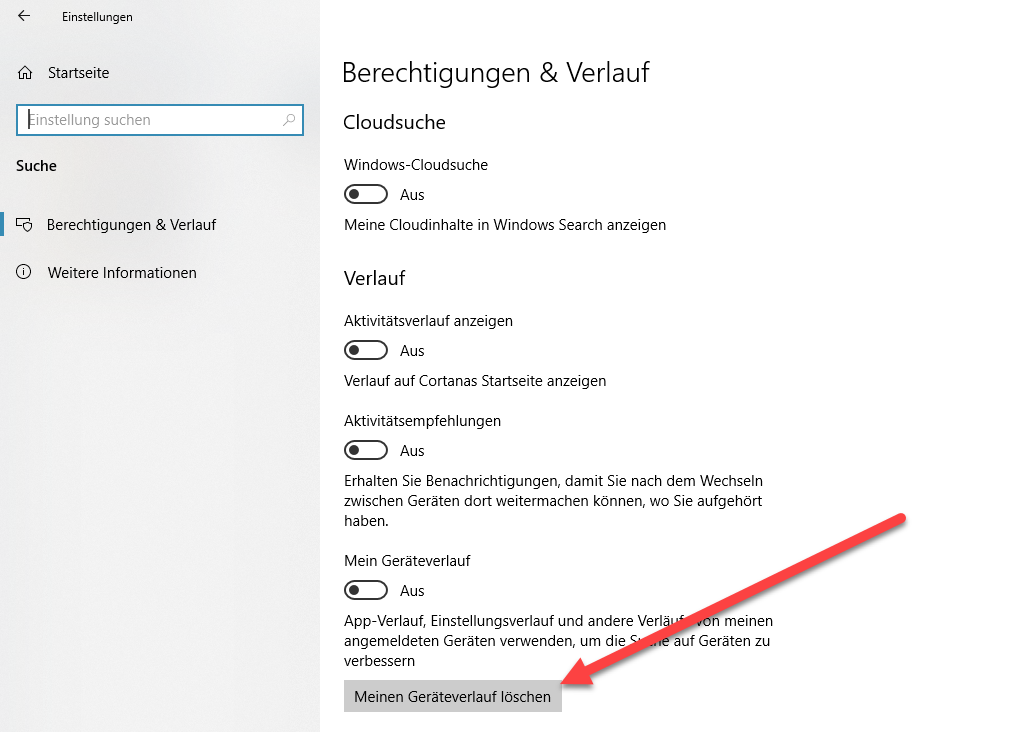Click Meine Cloudinhalte in Windows Search text
This screenshot has width=1032, height=732.
click(x=505, y=225)
